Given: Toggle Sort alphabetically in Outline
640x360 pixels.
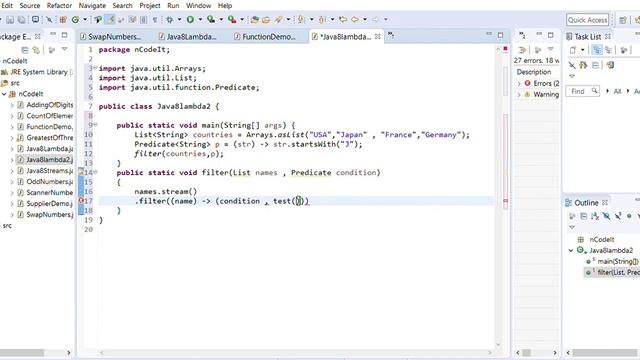Looking at the screenshot, I should (595, 216).
